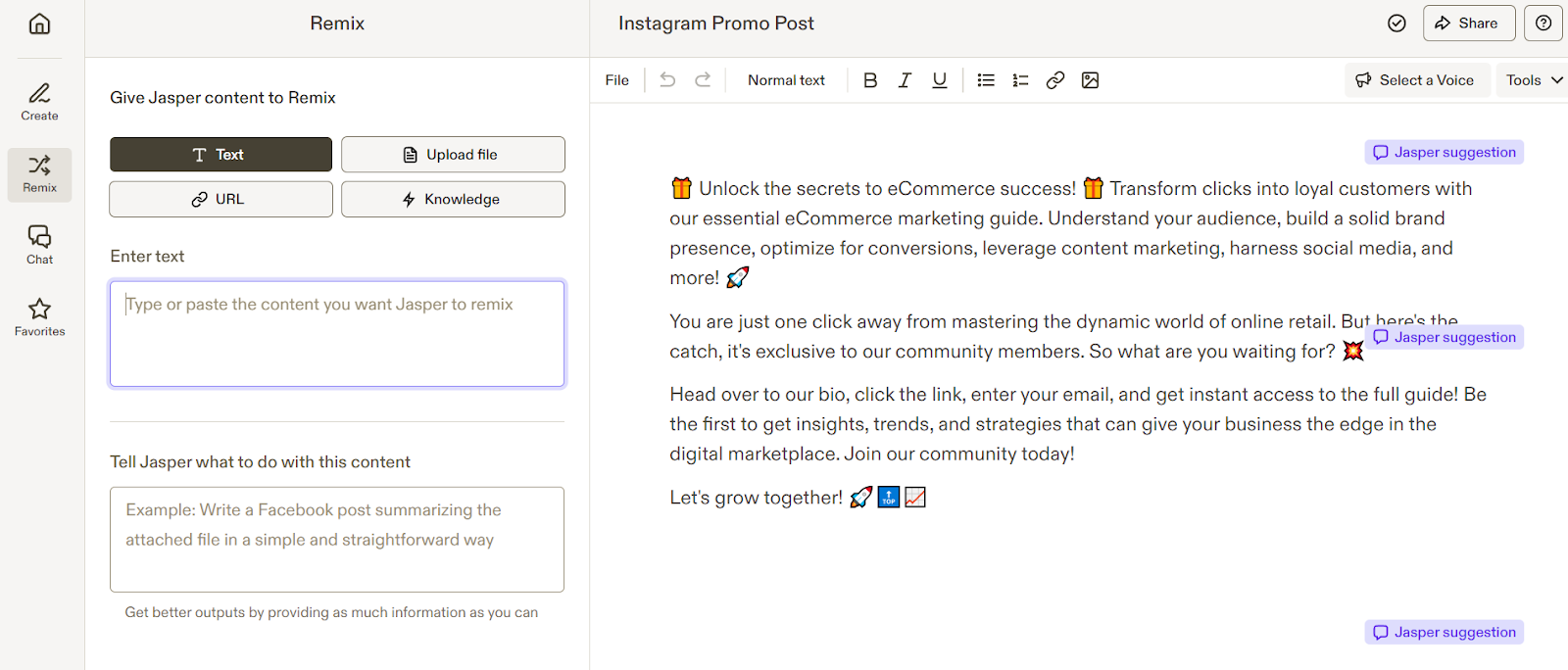Screen dimensions: 1568x670
Task: Insert a numbered list
Action: (x=1020, y=80)
